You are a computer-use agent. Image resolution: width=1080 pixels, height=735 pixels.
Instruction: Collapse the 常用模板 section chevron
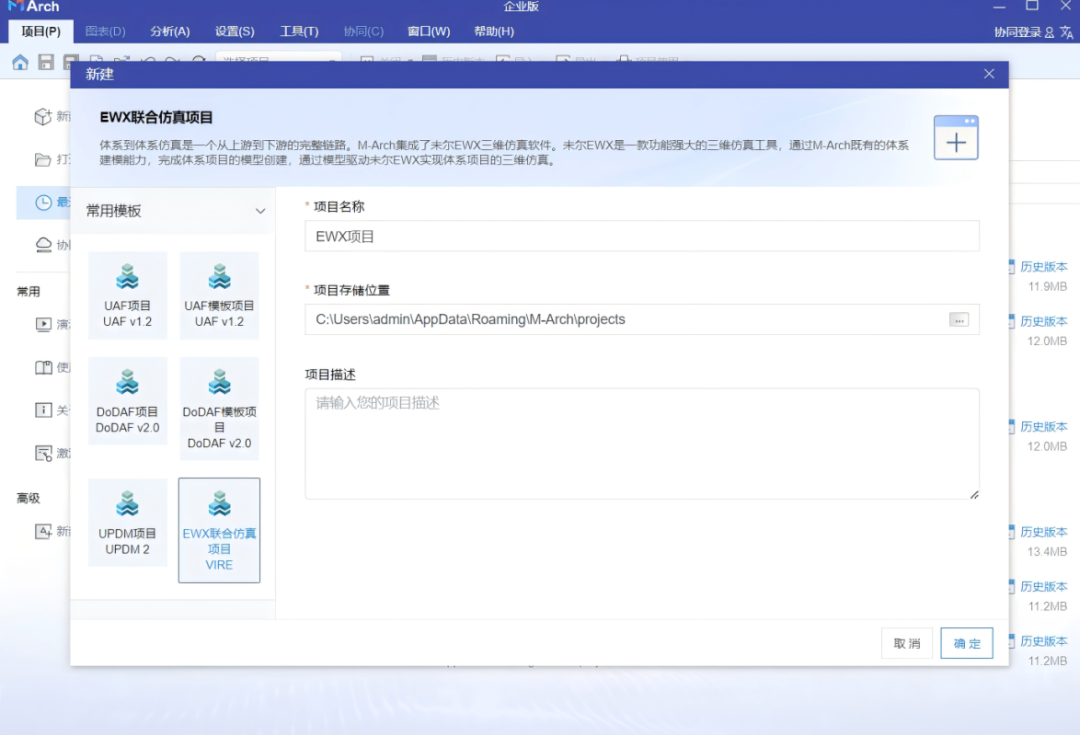click(260, 211)
